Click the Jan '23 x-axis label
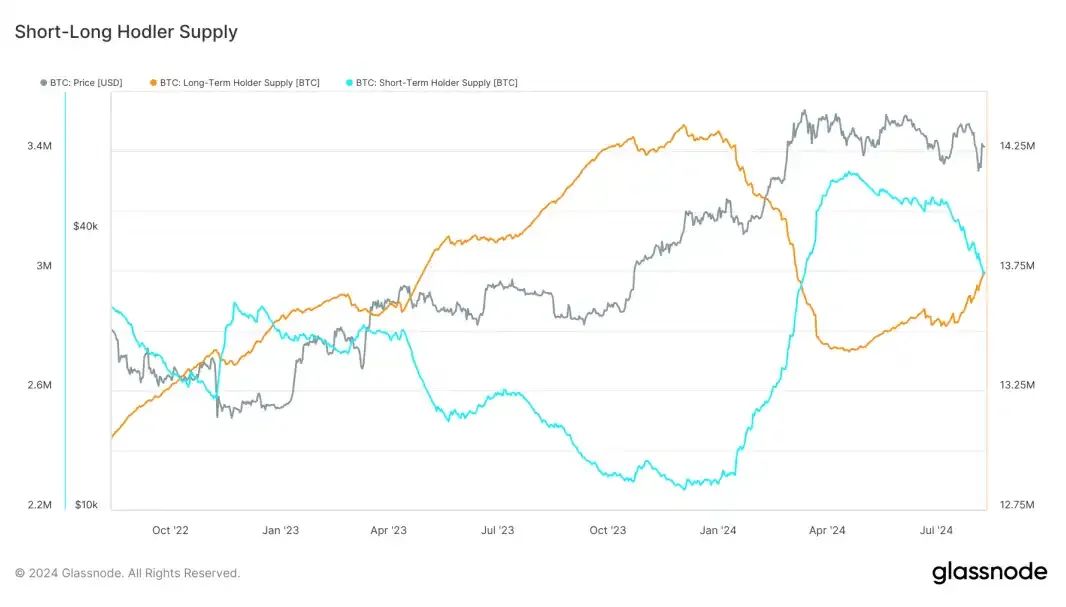The width and height of the screenshot is (1066, 607). coord(280,530)
